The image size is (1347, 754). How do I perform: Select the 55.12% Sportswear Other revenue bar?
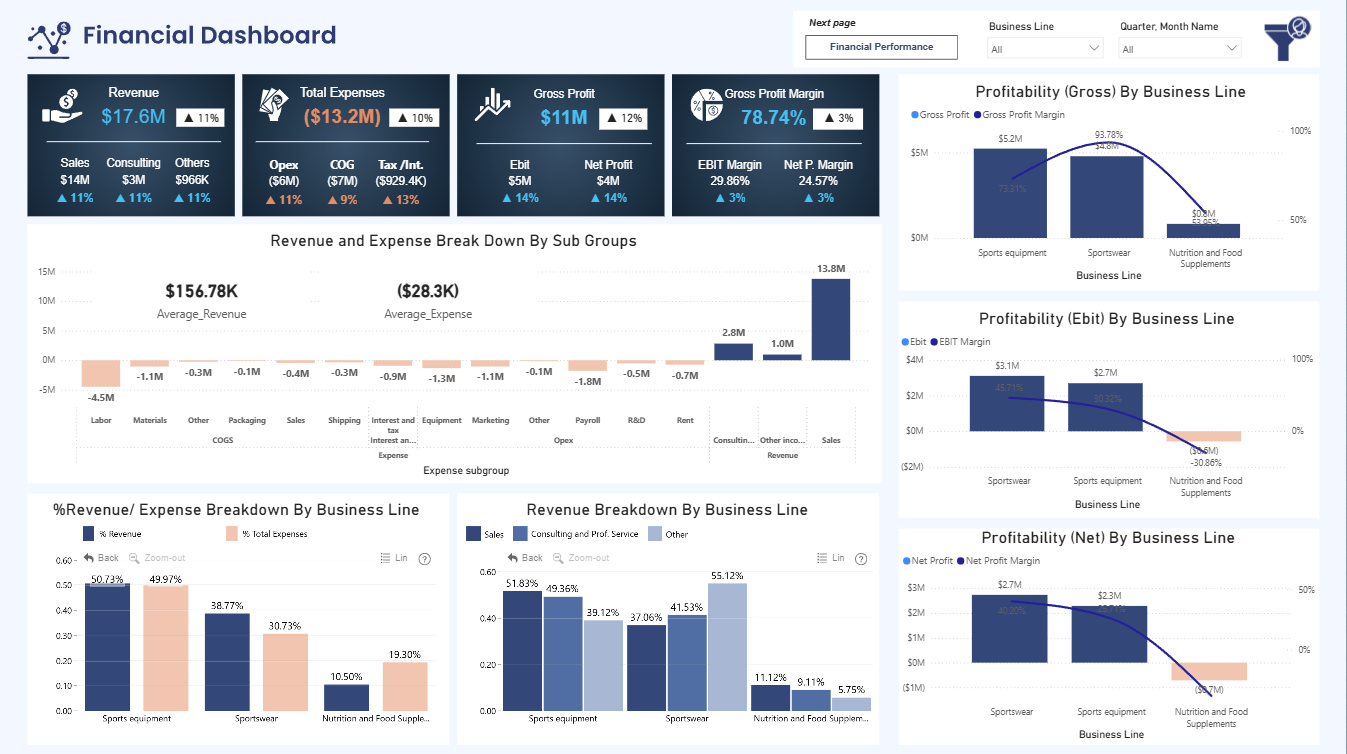pos(727,647)
